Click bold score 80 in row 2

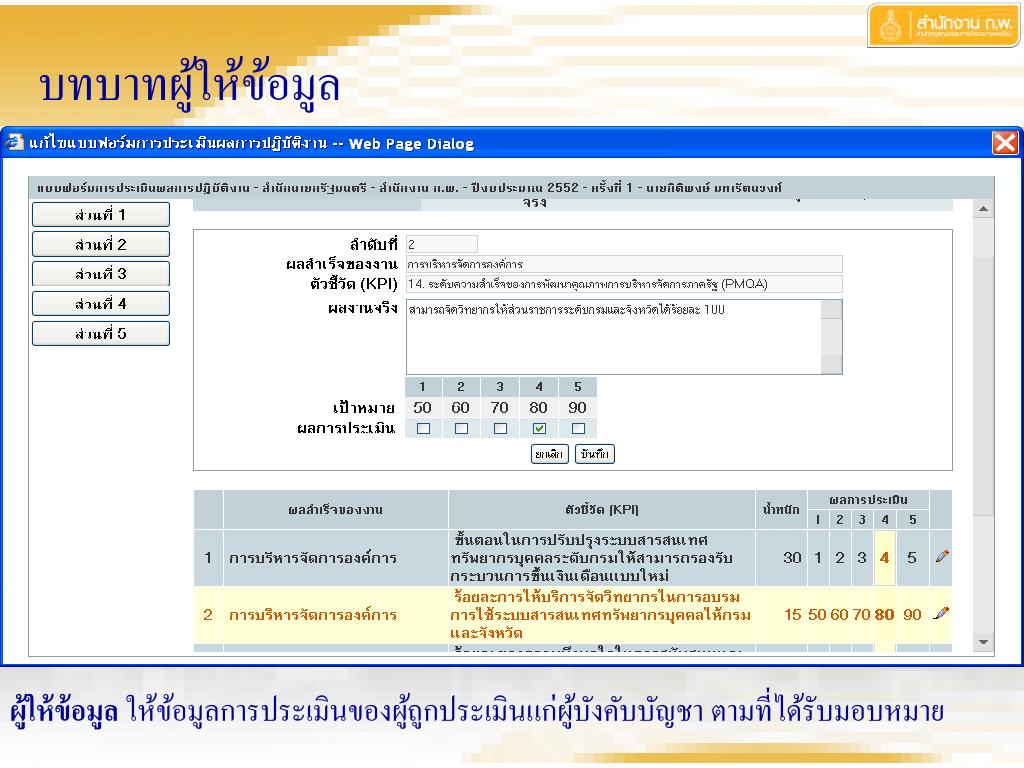pyautogui.click(x=884, y=615)
